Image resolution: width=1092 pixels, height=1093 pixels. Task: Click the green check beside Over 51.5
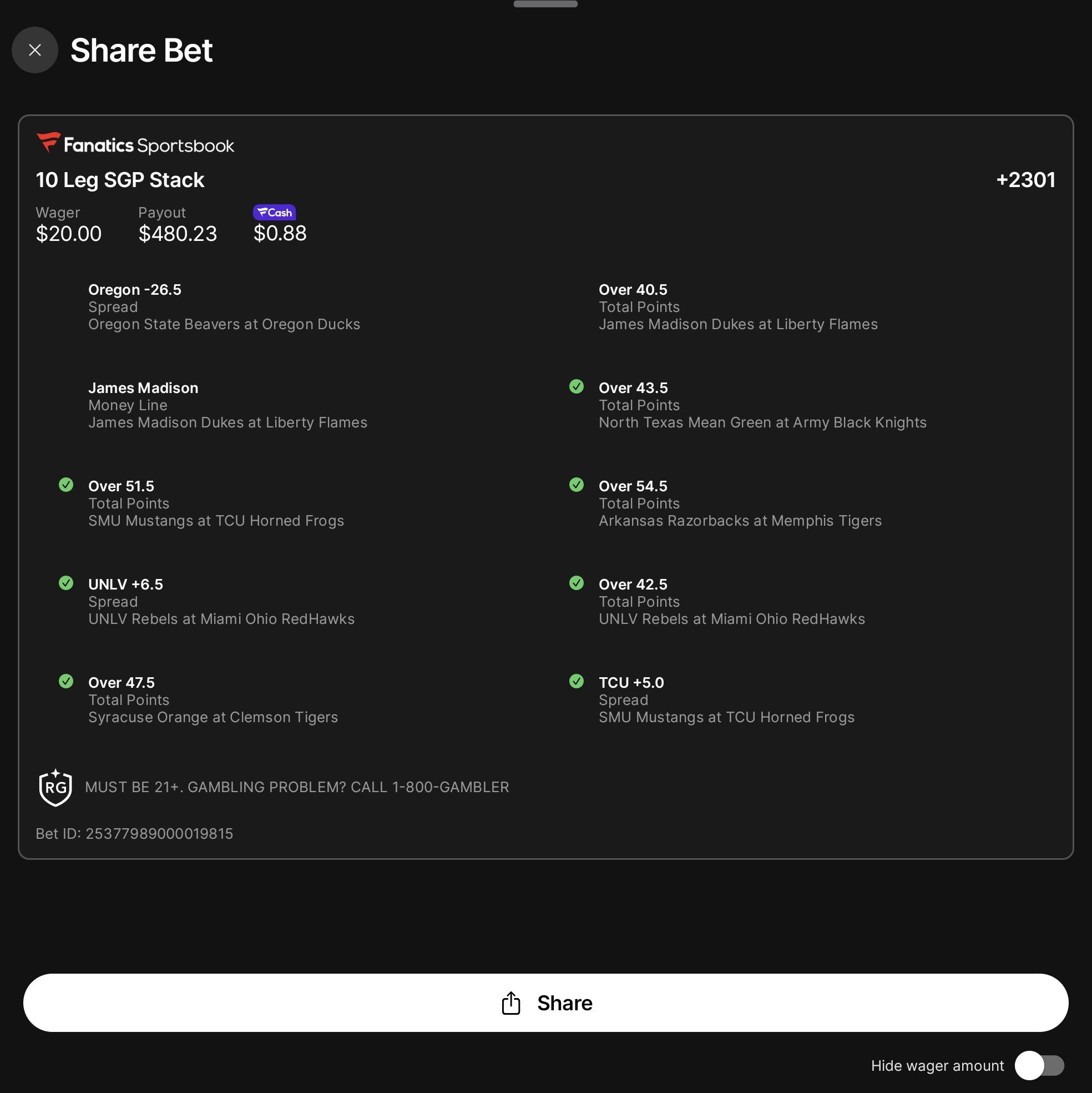pos(66,485)
